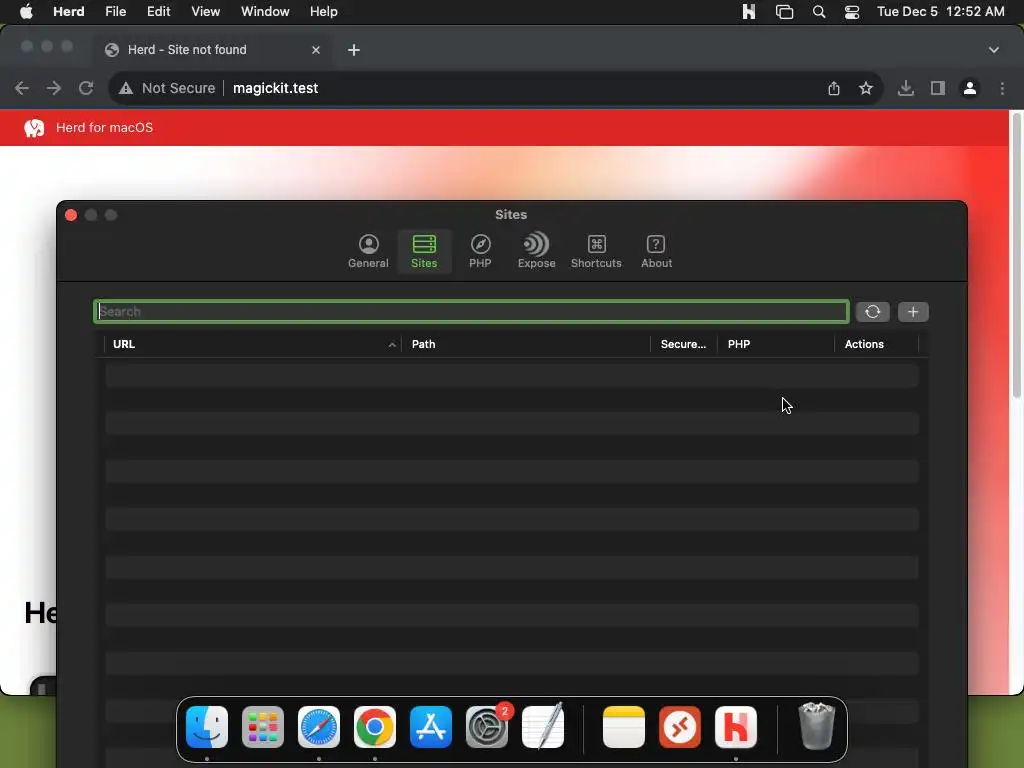Open Trash from the Dock

click(816, 726)
